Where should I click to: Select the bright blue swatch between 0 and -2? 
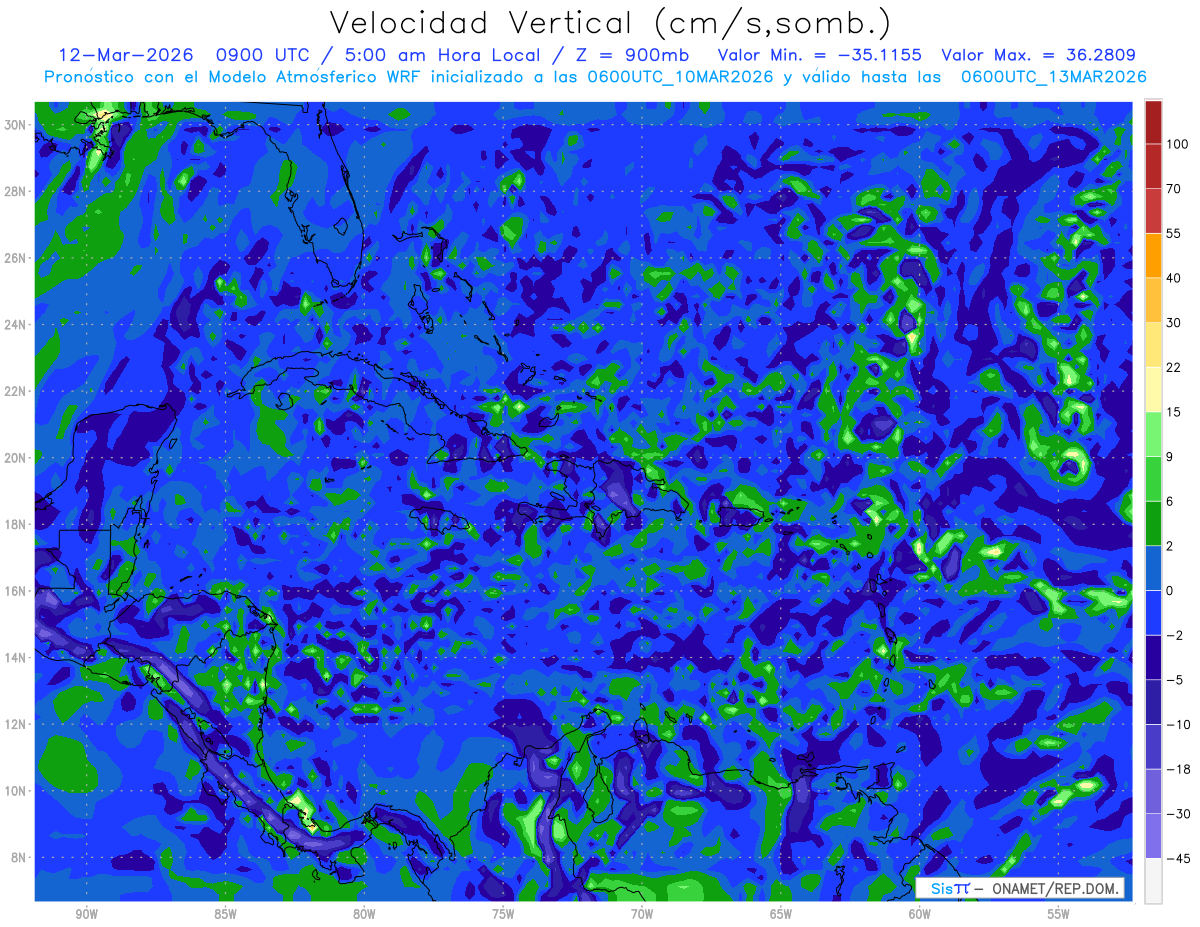[1153, 612]
